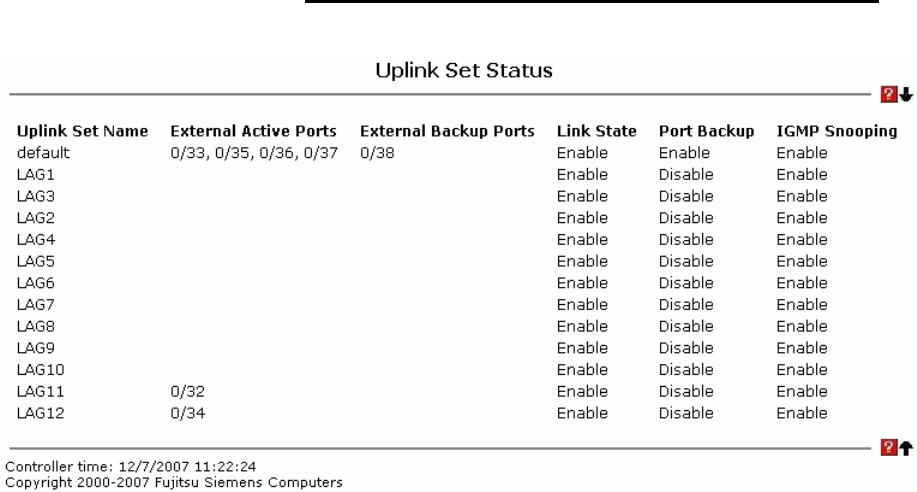917x492 pixels.
Task: Click the default row's Port Backup Enable value
Action: coord(684,153)
